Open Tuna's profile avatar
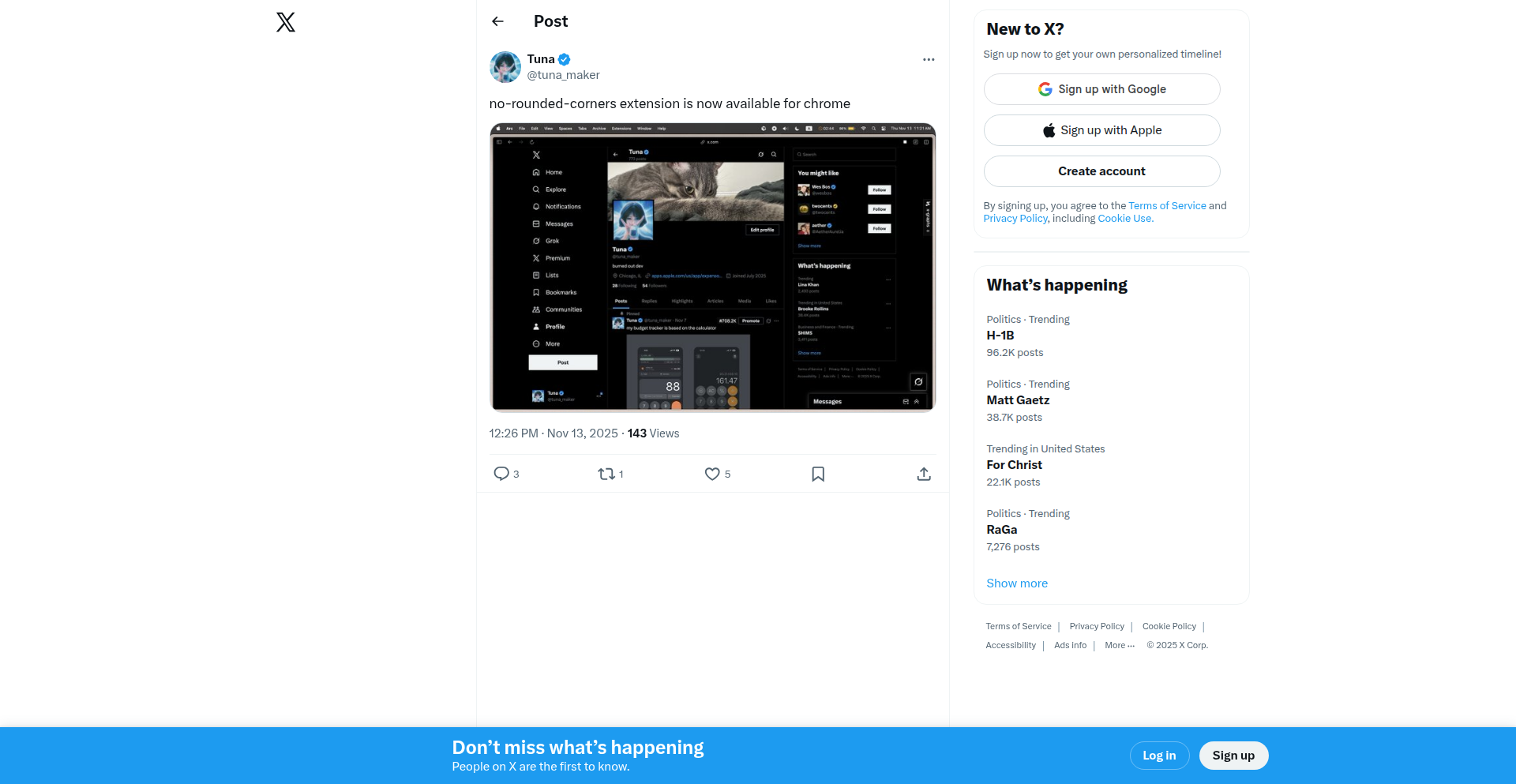This screenshot has width=1516, height=784. (x=505, y=67)
